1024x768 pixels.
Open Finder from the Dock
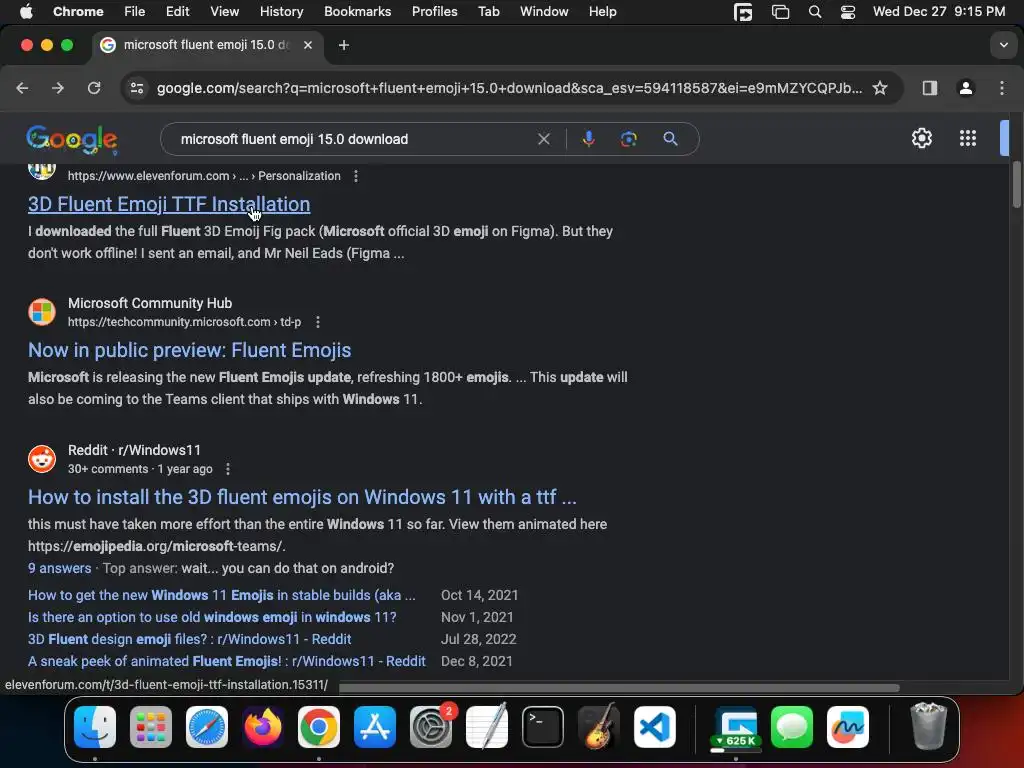(95, 727)
